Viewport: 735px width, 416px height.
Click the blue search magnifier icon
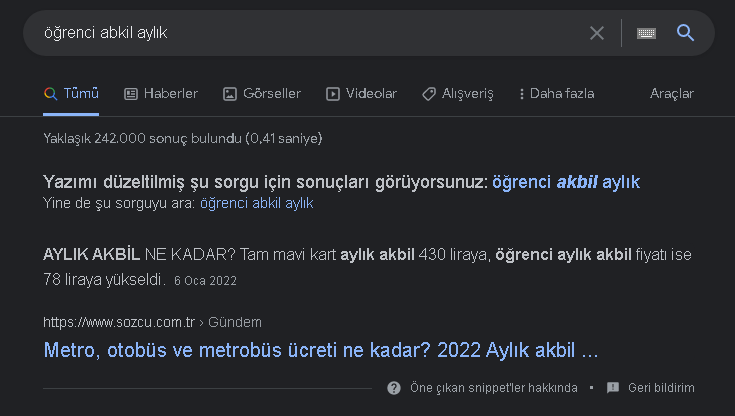685,33
